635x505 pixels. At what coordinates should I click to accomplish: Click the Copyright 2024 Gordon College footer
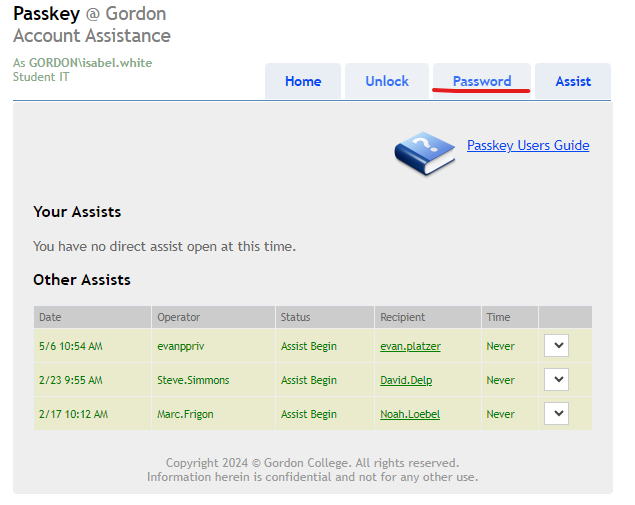point(312,462)
